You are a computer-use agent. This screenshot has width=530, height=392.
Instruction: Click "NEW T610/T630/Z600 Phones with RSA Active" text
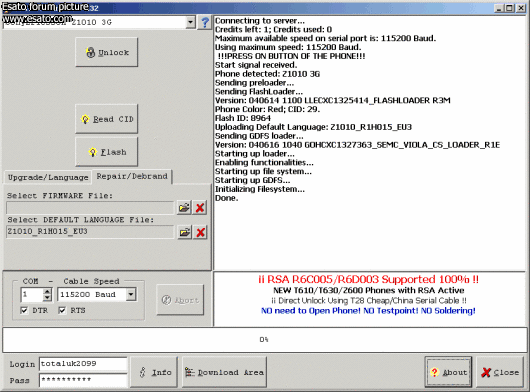pos(368,290)
